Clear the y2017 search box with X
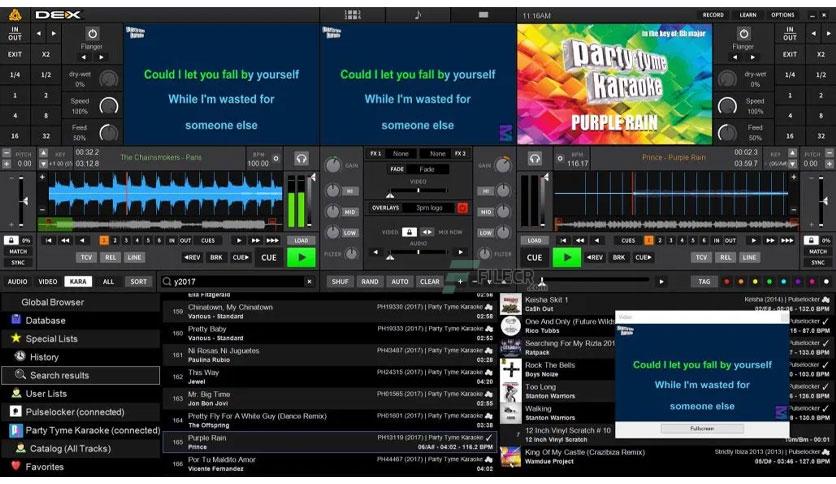Image resolution: width=836 pixels, height=484 pixels. pos(309,281)
